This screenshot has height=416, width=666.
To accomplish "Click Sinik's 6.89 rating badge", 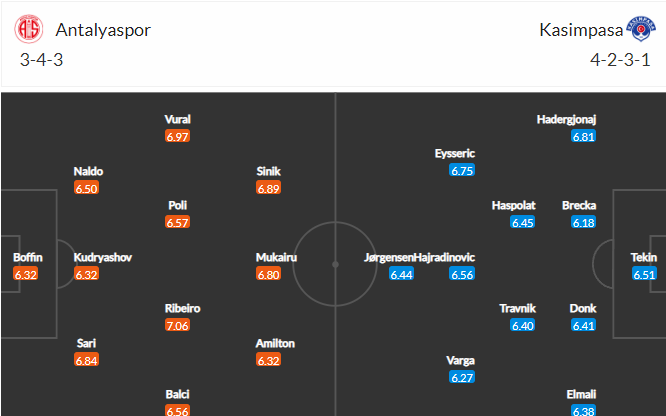I will (x=268, y=188).
